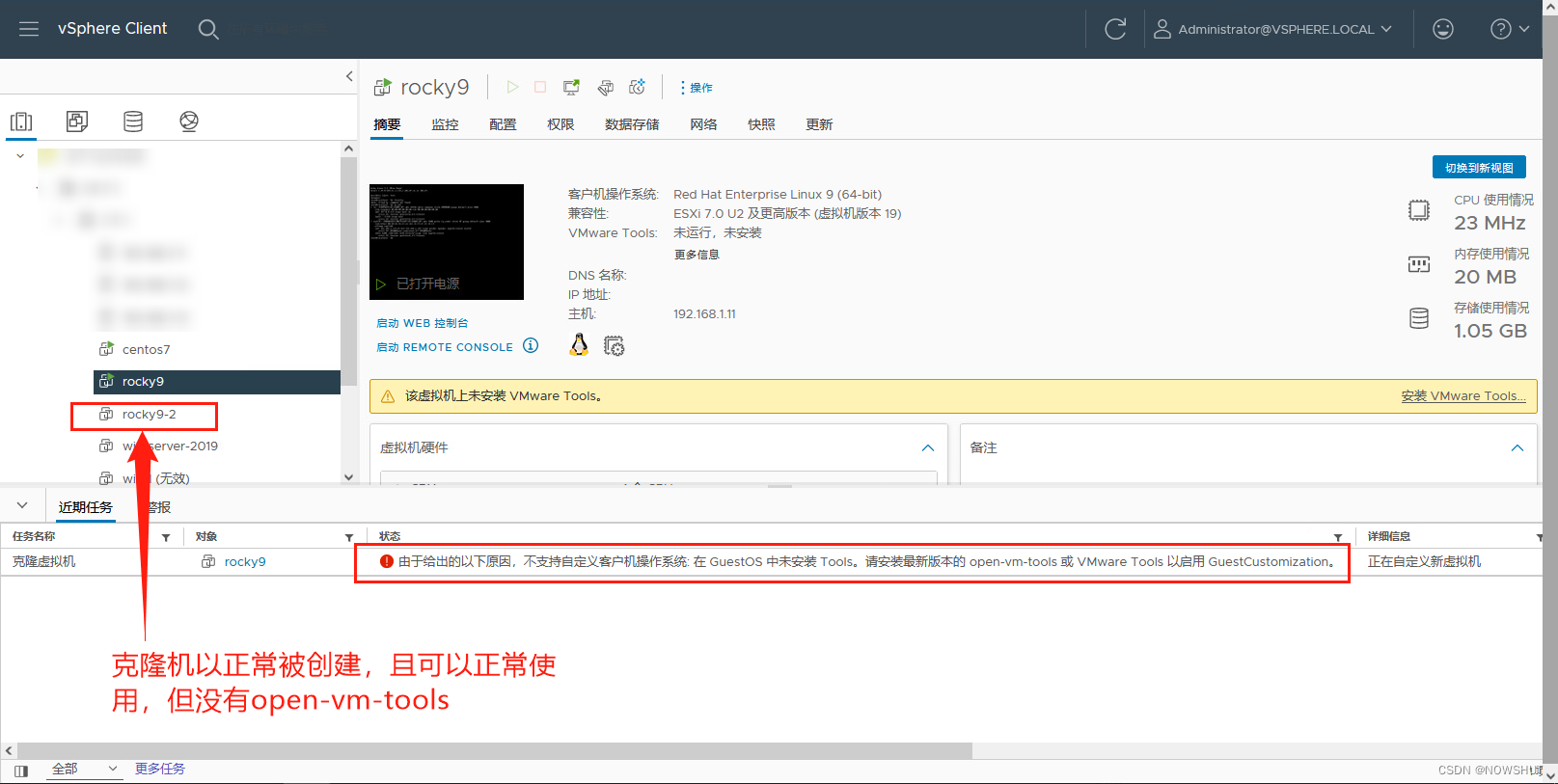This screenshot has width=1558, height=784.
Task: Click the 克隆虚拟机 task name cell
Action: click(44, 561)
